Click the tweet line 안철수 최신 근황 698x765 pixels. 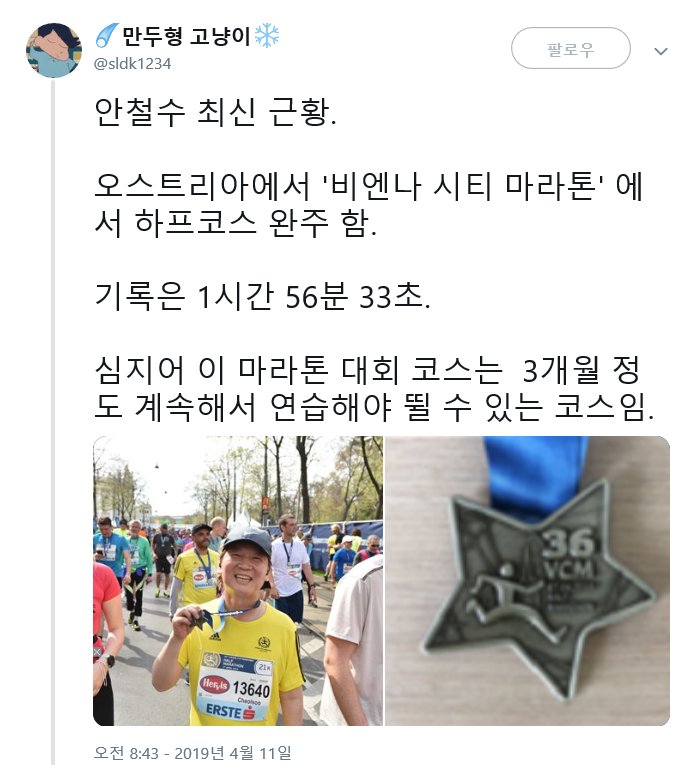pos(215,112)
